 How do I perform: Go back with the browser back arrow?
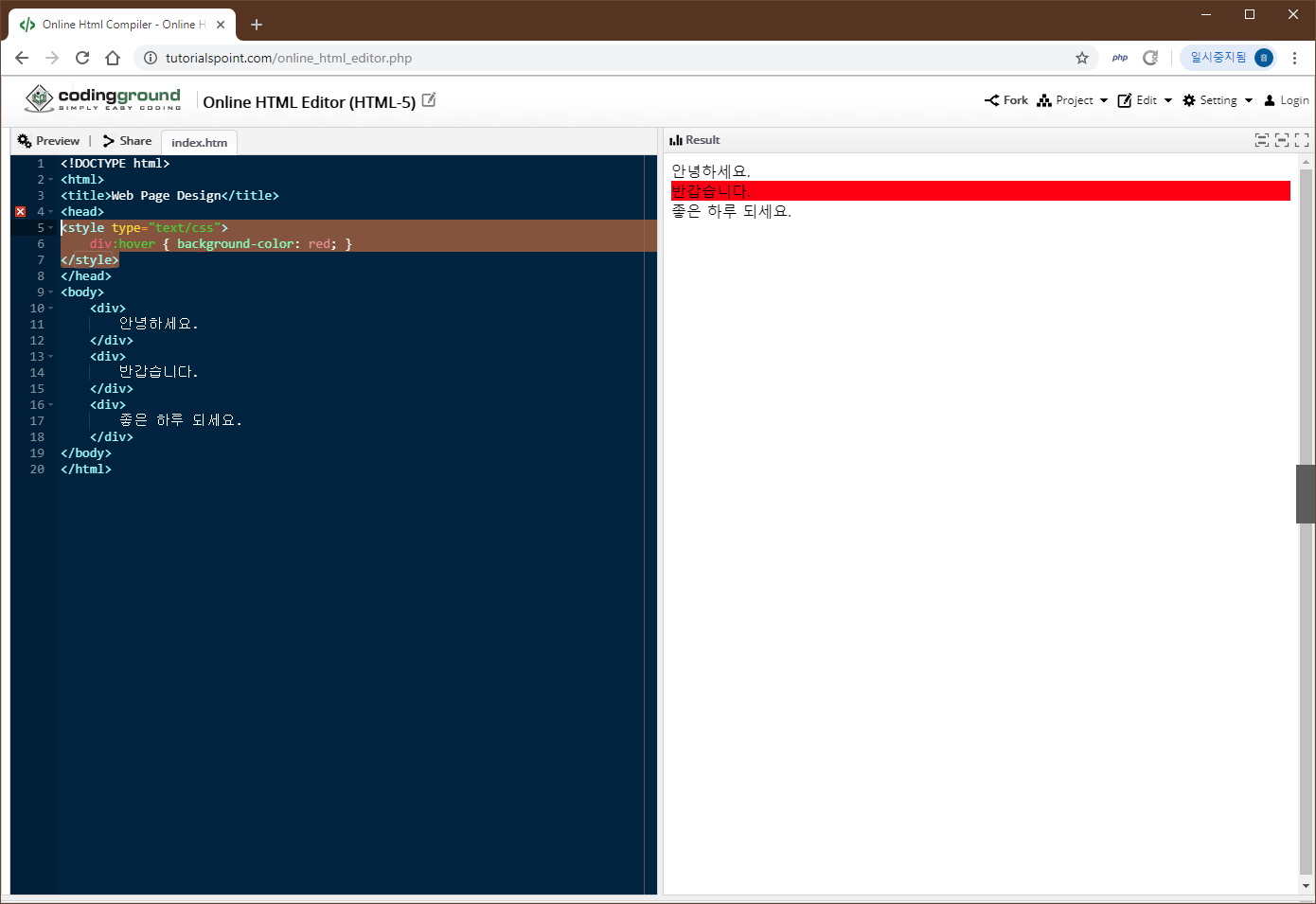22,58
